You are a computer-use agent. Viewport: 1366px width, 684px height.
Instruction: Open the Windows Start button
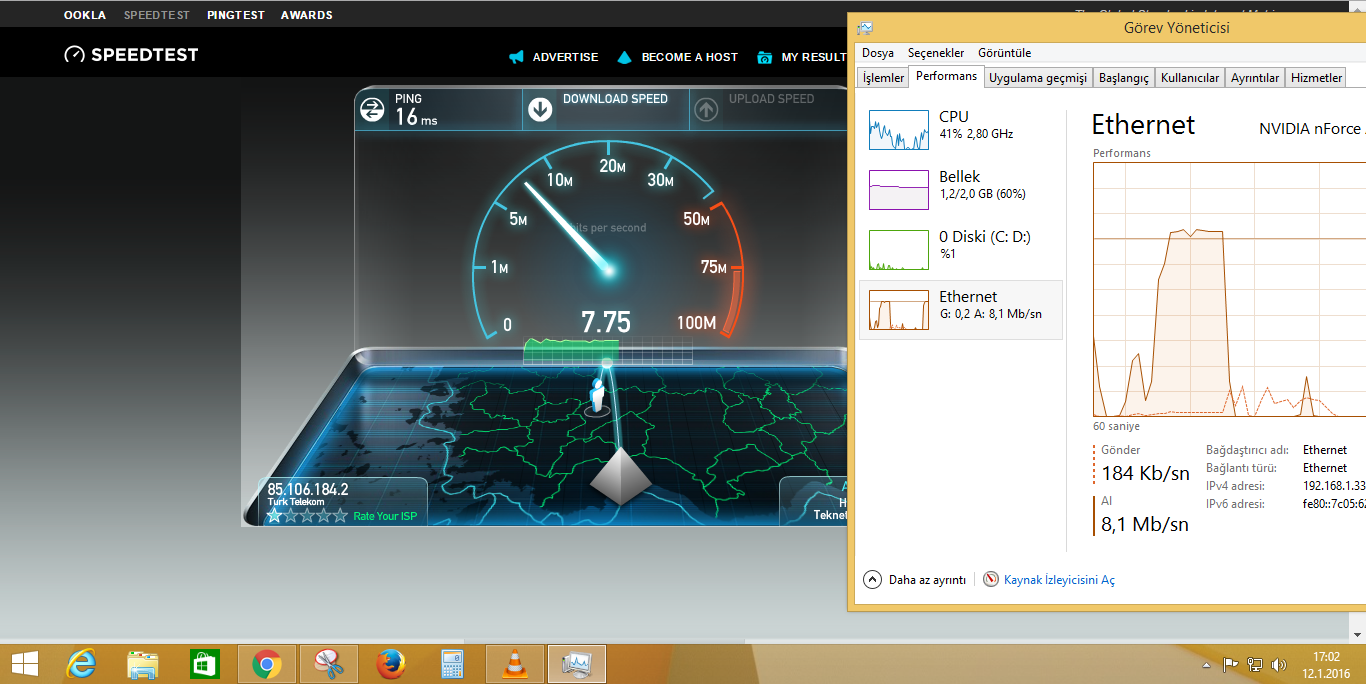click(x=24, y=663)
